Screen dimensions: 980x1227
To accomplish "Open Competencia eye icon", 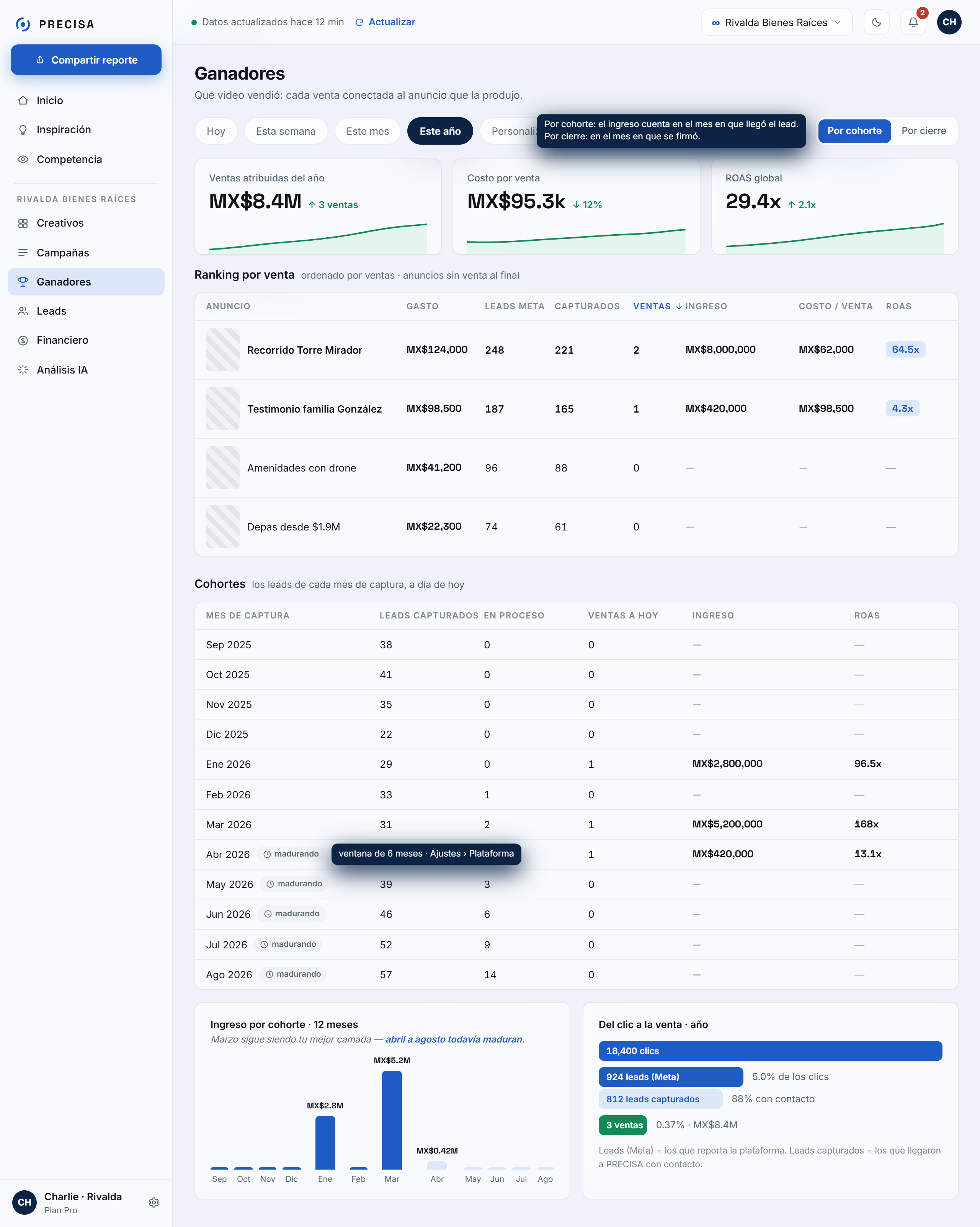I will pyautogui.click(x=23, y=159).
